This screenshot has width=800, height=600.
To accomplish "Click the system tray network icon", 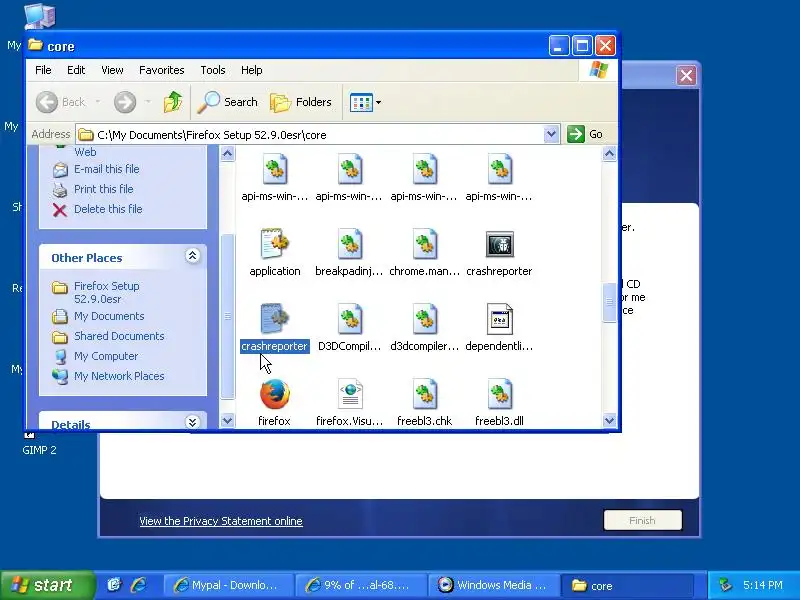I will click(724, 585).
